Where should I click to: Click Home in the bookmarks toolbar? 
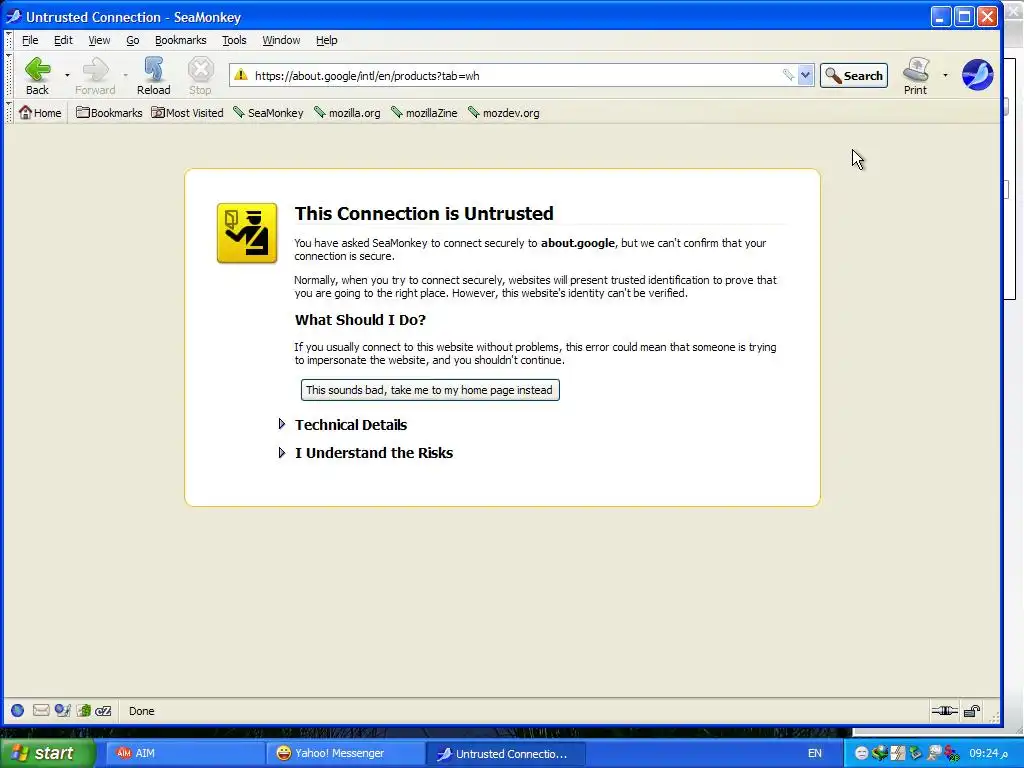tap(40, 113)
